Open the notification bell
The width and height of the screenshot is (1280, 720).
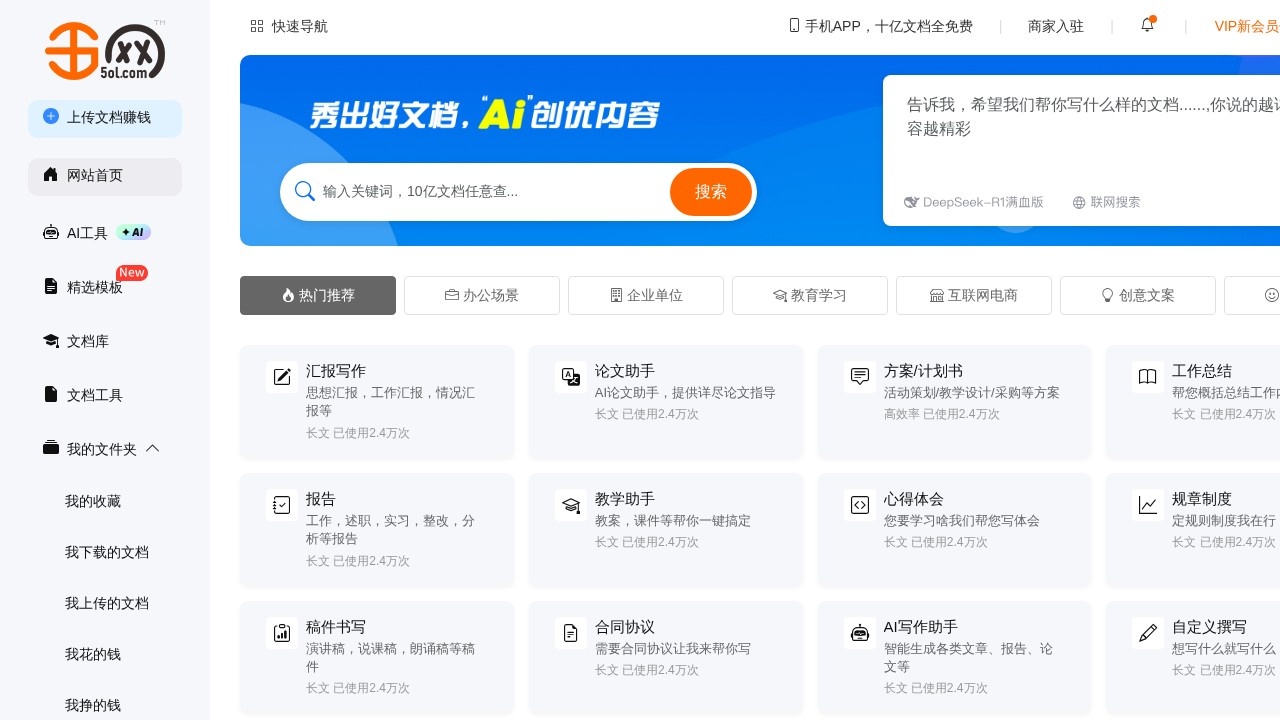1147,25
